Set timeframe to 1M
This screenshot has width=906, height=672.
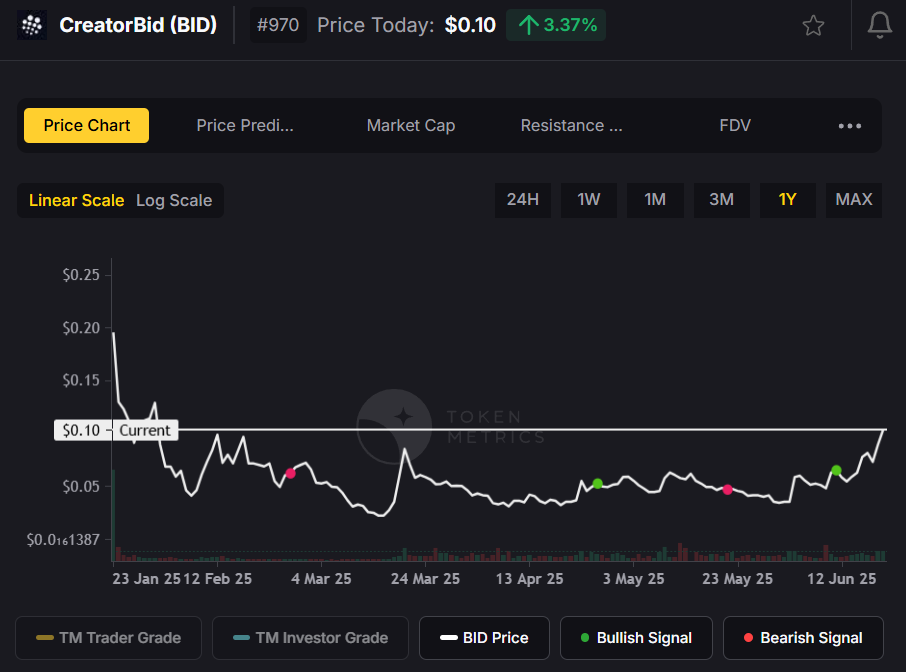tap(655, 200)
